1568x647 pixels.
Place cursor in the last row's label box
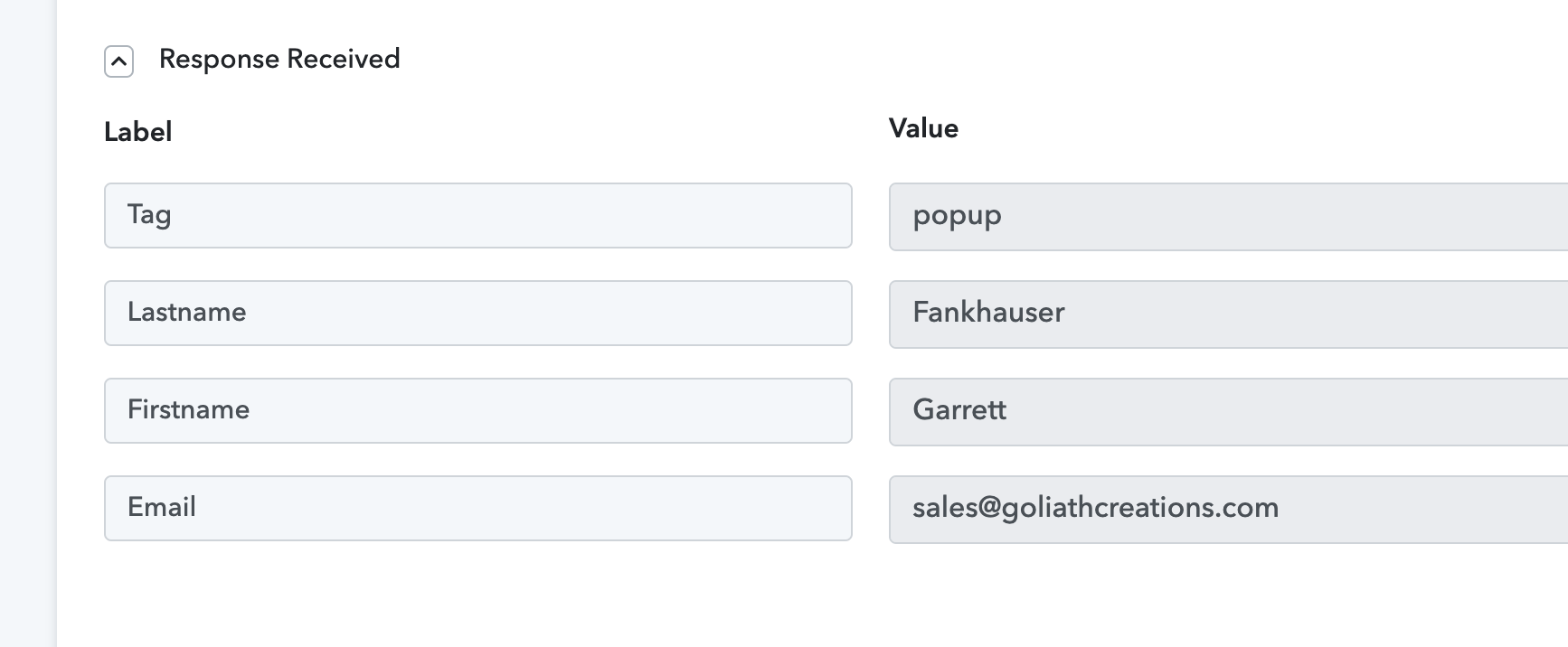pyautogui.click(x=478, y=508)
